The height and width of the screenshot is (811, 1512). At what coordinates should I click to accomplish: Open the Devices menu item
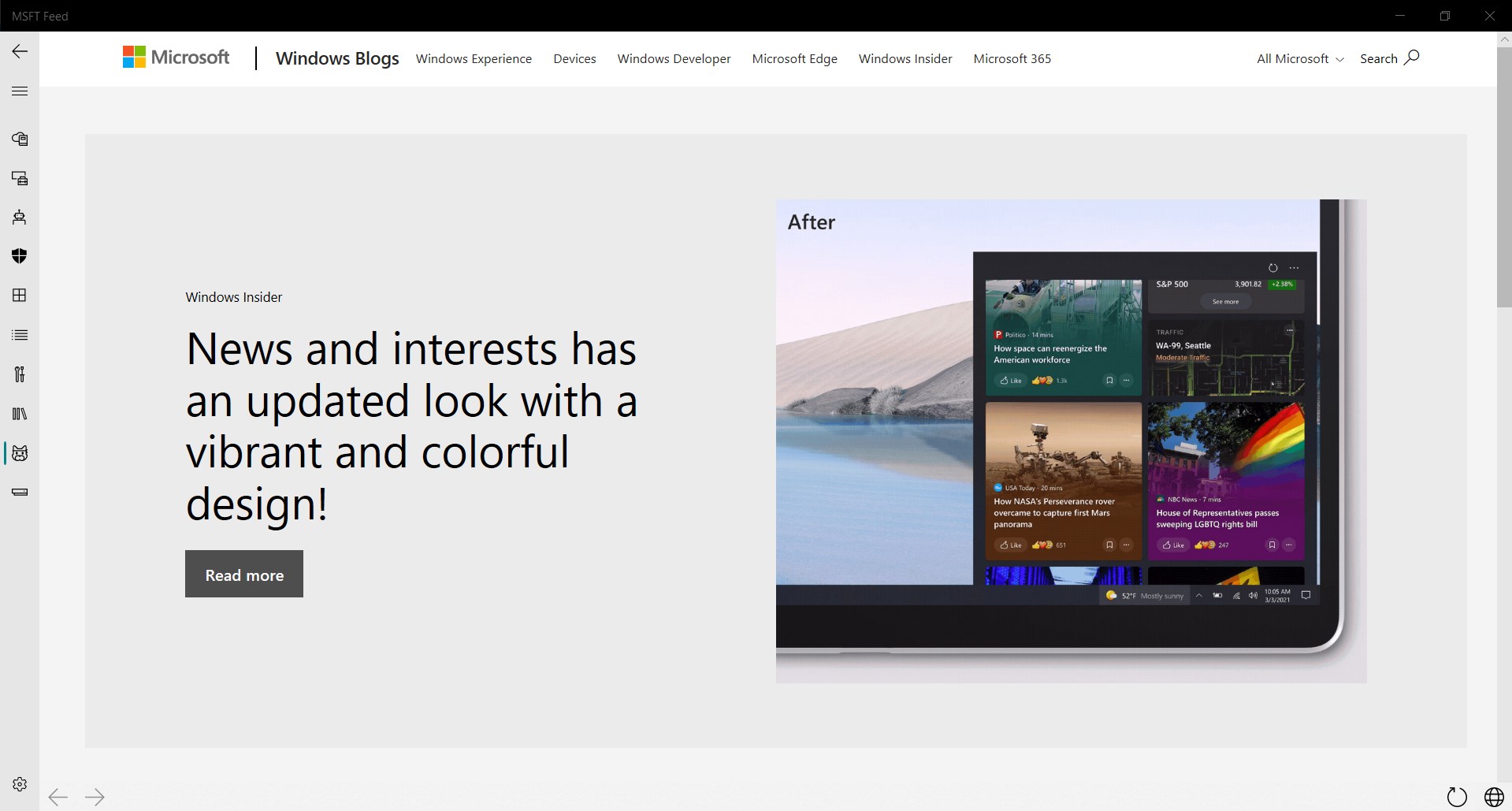[x=574, y=58]
